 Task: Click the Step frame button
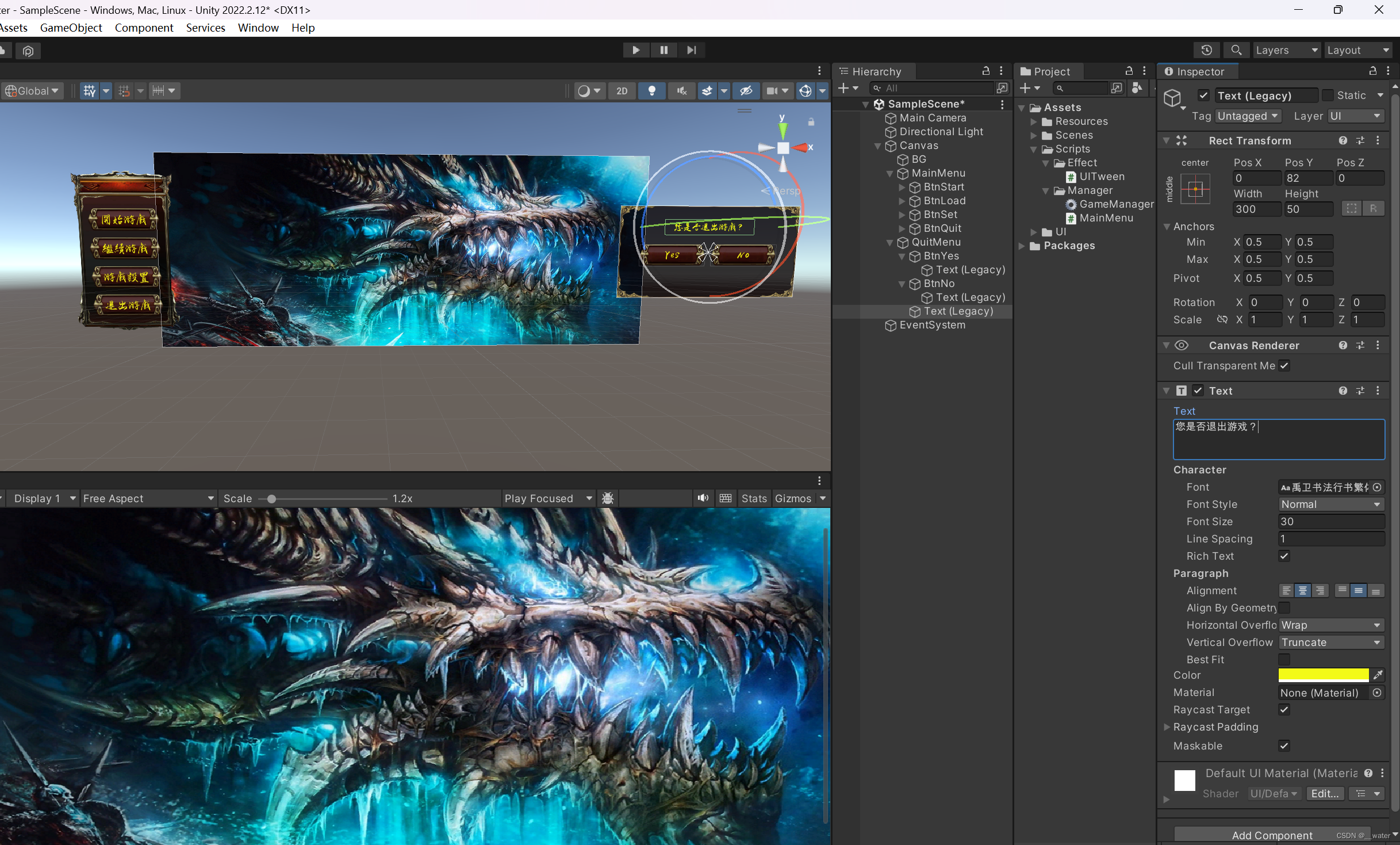[691, 50]
